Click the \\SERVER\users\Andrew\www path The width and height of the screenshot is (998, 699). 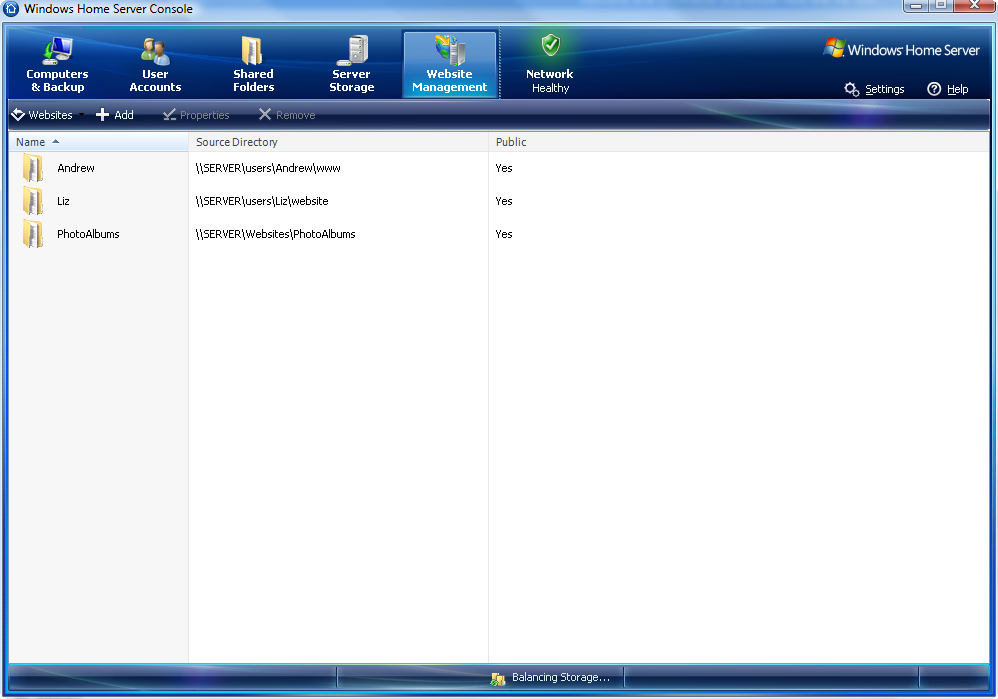pos(268,168)
